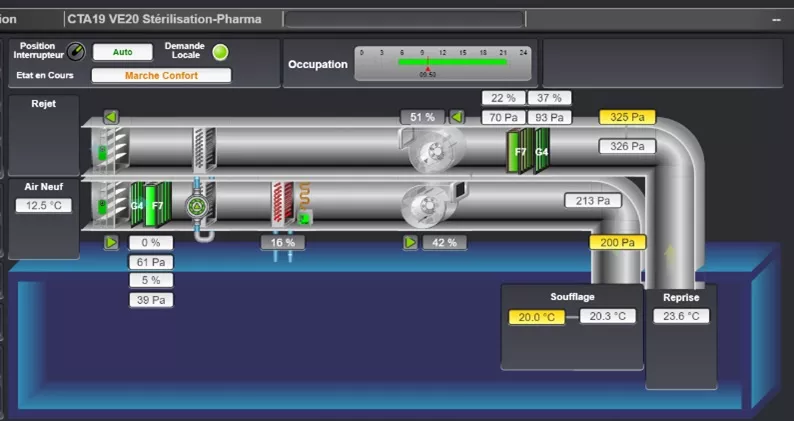
Task: Click the green left arrow beside 51 %
Action: (x=457, y=118)
